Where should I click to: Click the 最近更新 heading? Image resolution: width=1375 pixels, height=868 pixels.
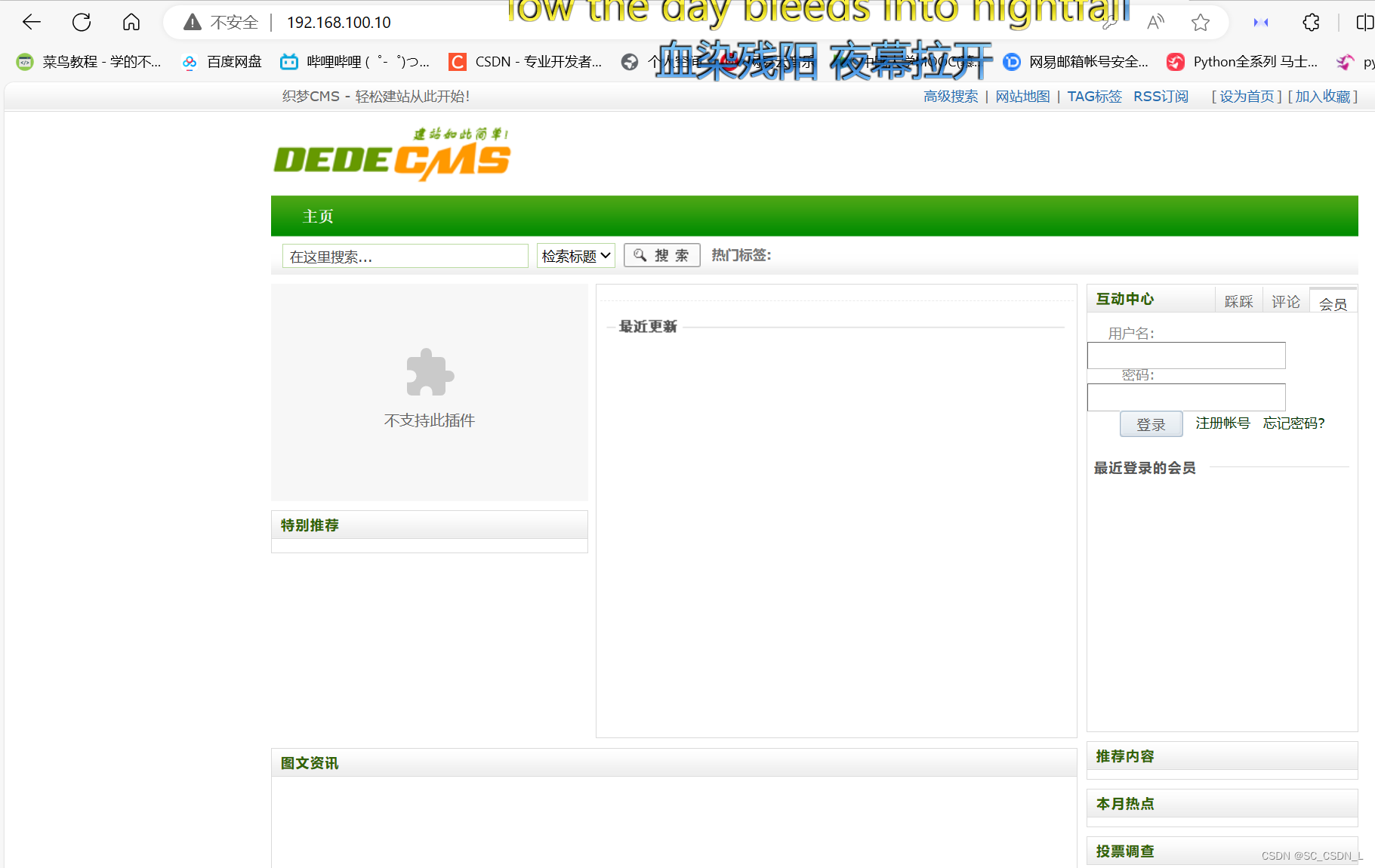pyautogui.click(x=648, y=326)
